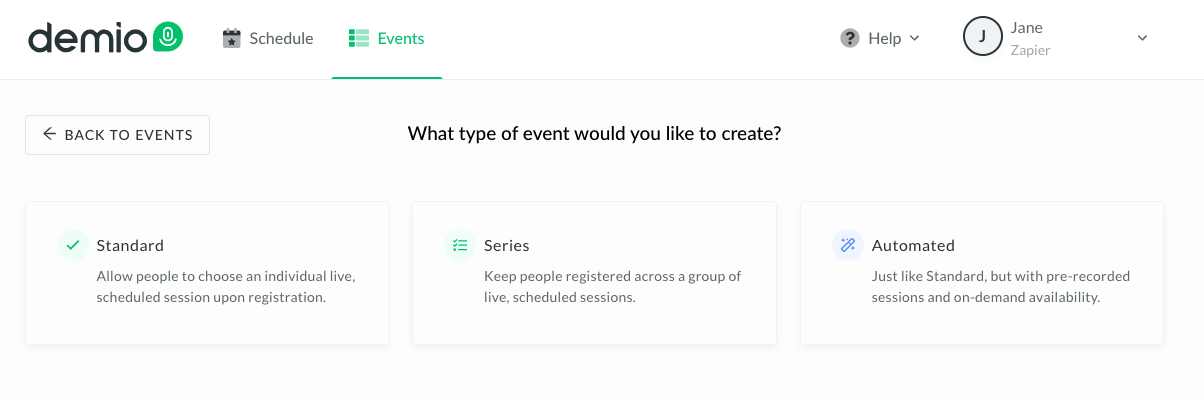Open the Jane Zapier account dropdown
This screenshot has width=1204, height=401.
1055,39
